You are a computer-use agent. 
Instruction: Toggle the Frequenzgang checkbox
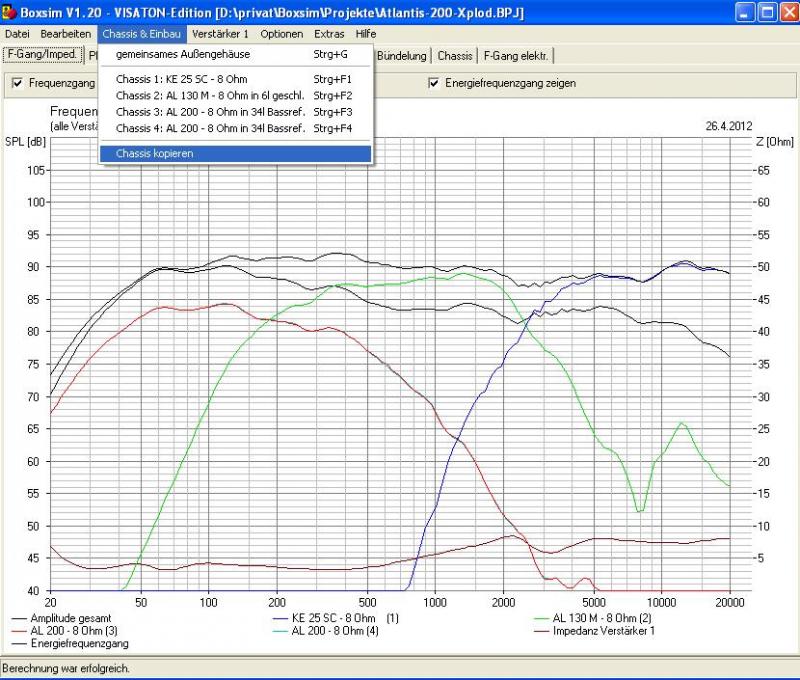point(17,83)
